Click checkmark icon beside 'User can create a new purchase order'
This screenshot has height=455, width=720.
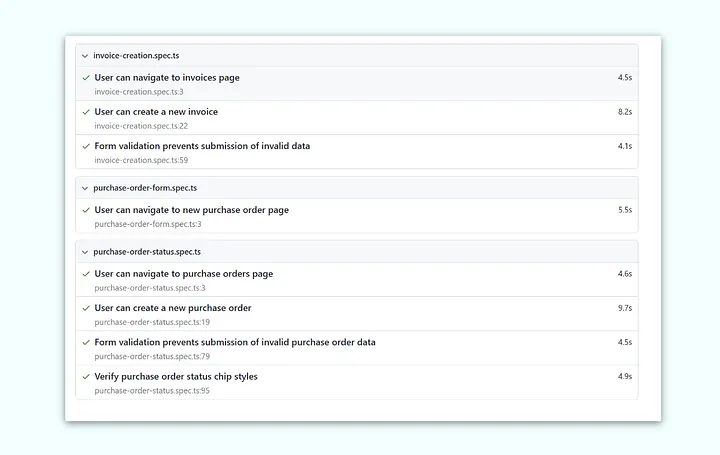tap(86, 308)
